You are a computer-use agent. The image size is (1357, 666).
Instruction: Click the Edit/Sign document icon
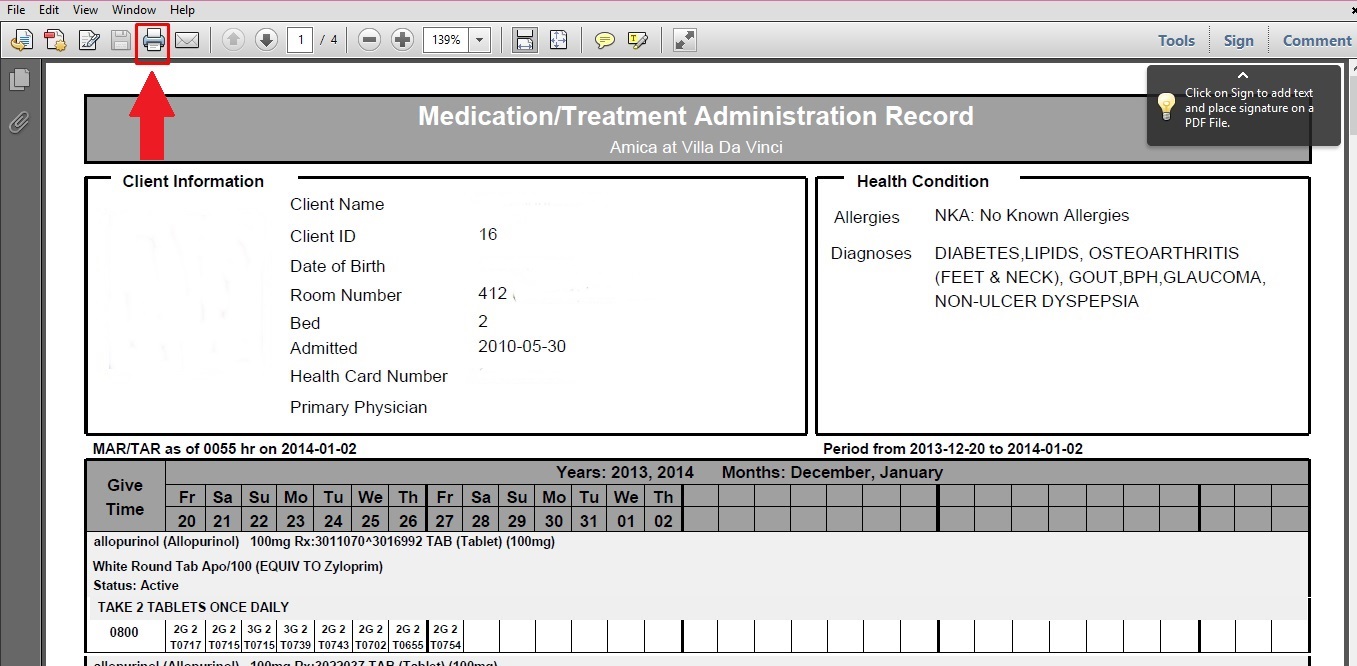click(x=89, y=40)
